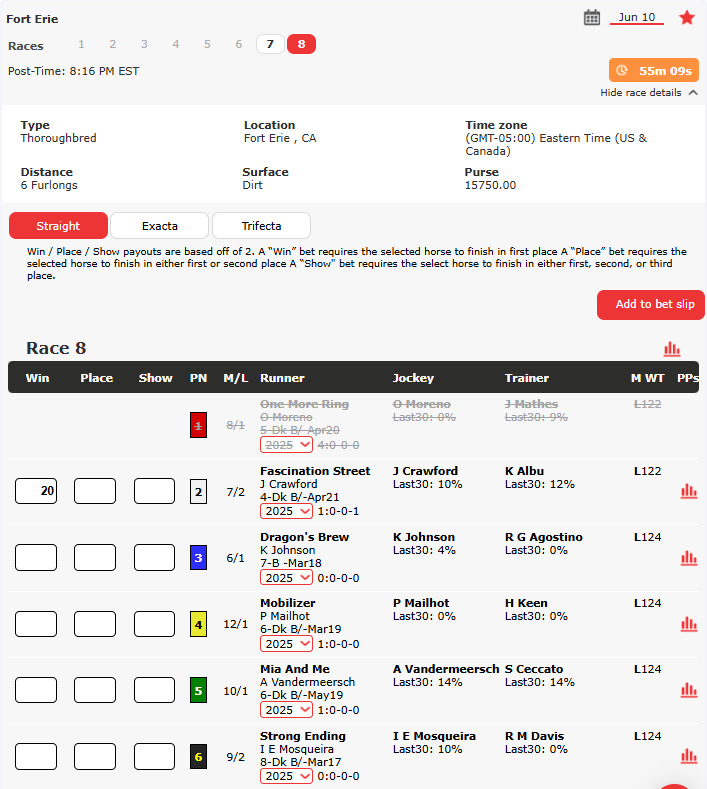Viewport: 707px width, 789px height.
Task: View past performances chart for Dragon's Brew
Action: (x=689, y=558)
